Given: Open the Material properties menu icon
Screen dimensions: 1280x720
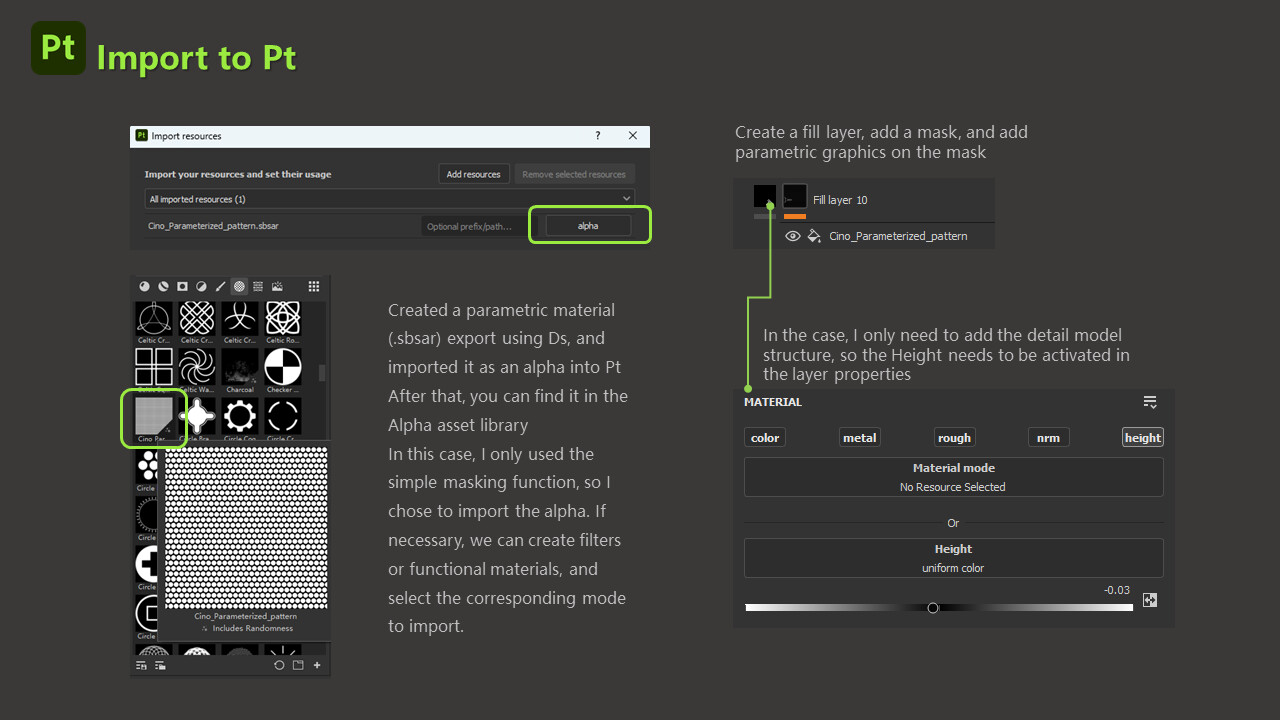Looking at the screenshot, I should coord(1150,402).
